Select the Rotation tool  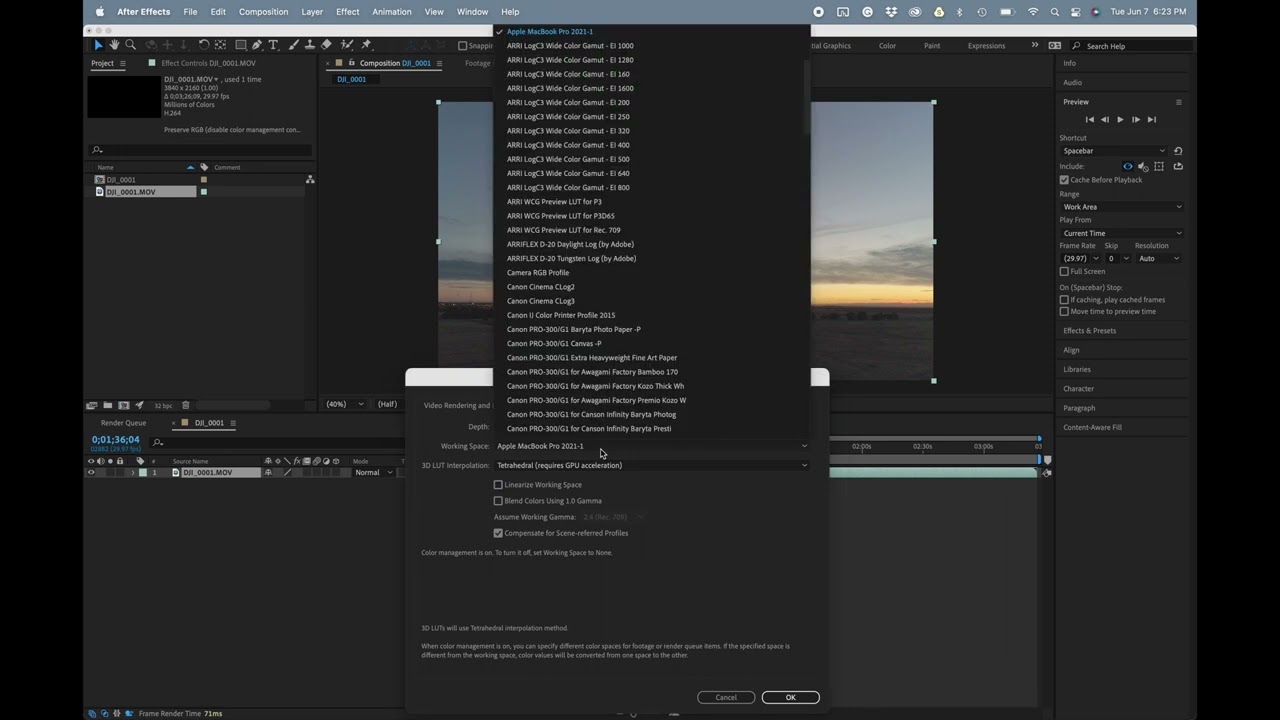point(204,45)
